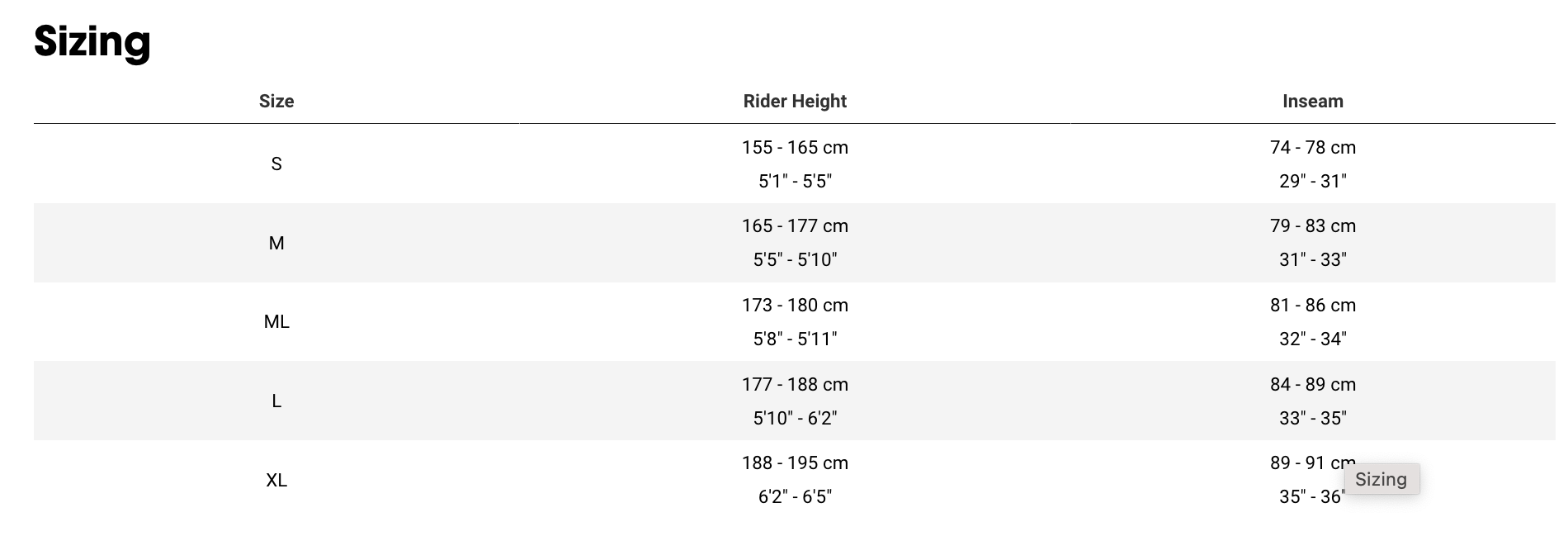Click the 81 - 86 cm inseam value
The width and height of the screenshot is (1568, 555).
point(1312,305)
